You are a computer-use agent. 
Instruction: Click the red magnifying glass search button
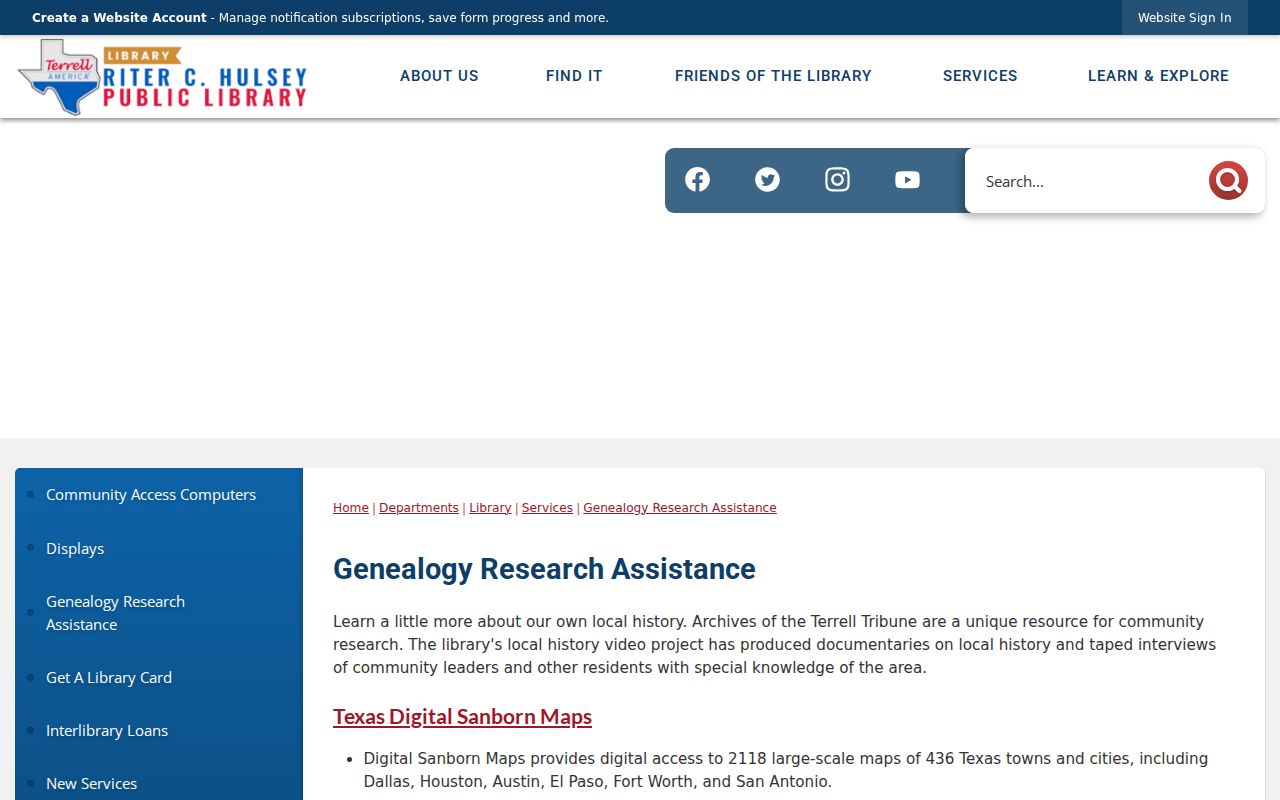click(x=1228, y=181)
